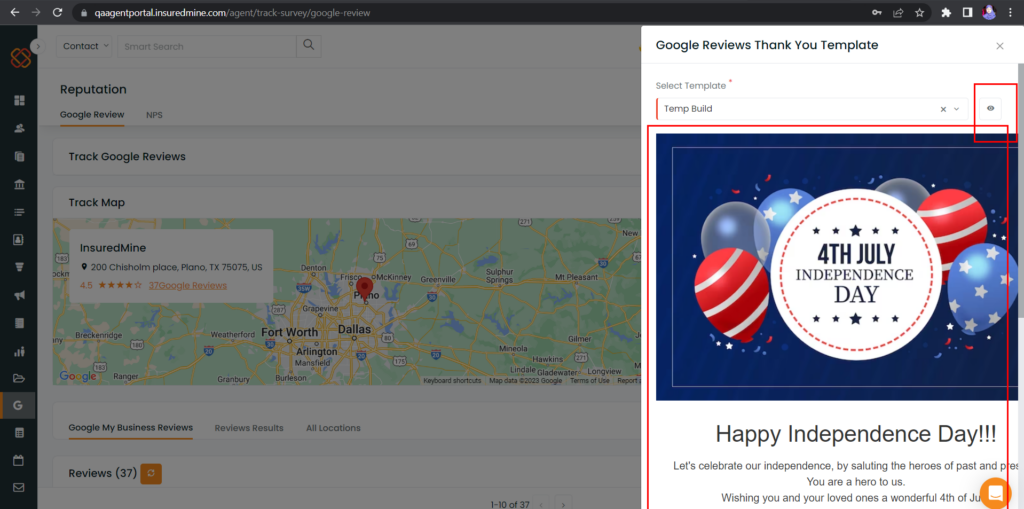Screen dimensions: 1024x509
Task: Clear the Temp Build template selection
Action: [943, 109]
